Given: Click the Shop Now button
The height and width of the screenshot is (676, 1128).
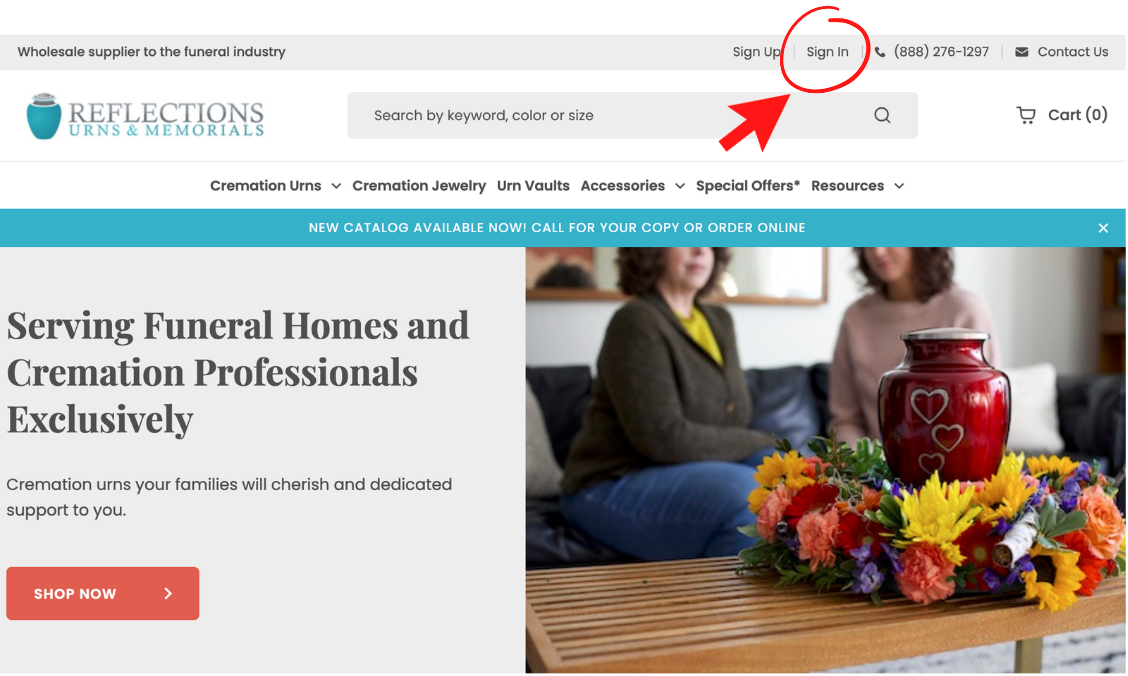Looking at the screenshot, I should 103,593.
